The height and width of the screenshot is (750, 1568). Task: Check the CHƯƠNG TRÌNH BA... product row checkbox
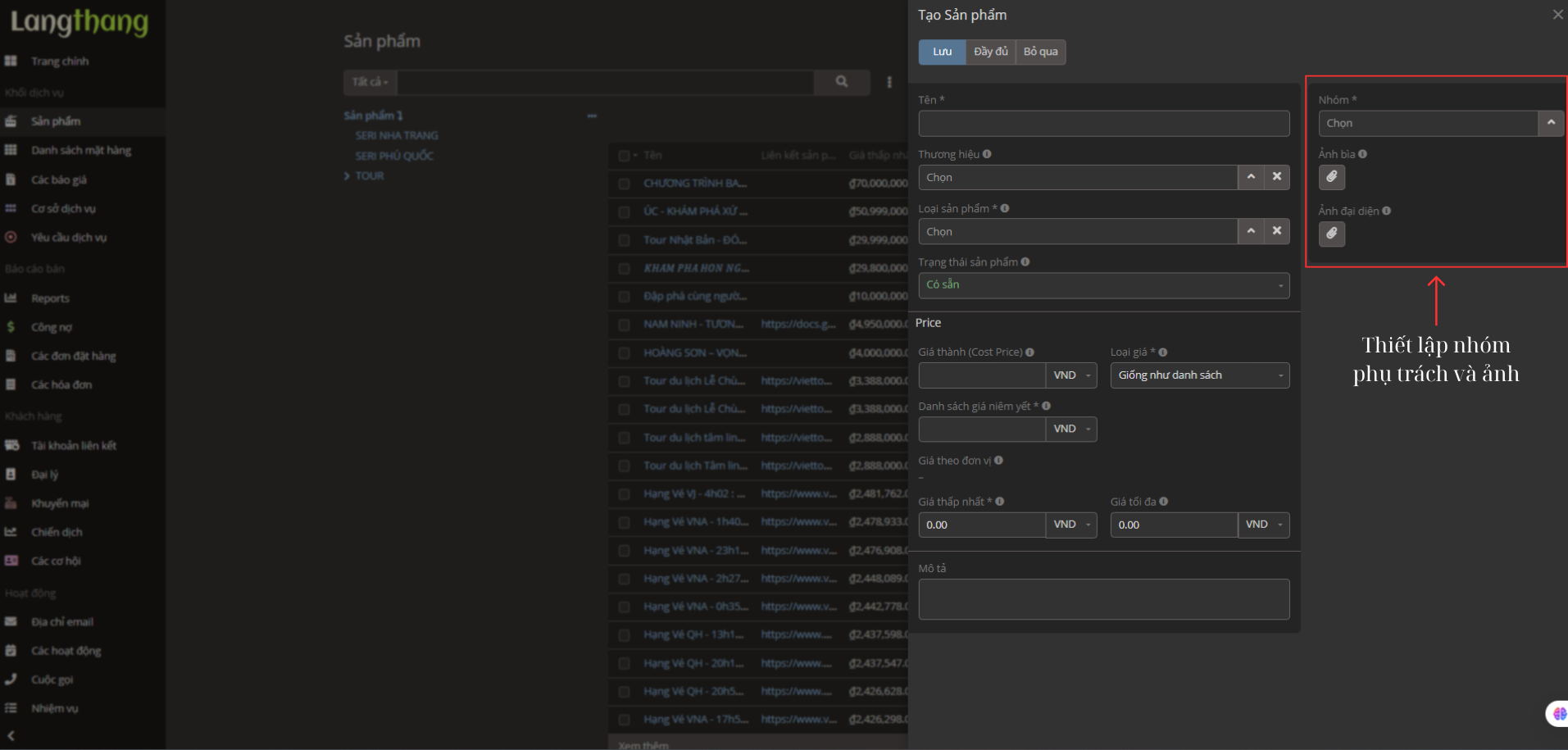pyautogui.click(x=625, y=184)
